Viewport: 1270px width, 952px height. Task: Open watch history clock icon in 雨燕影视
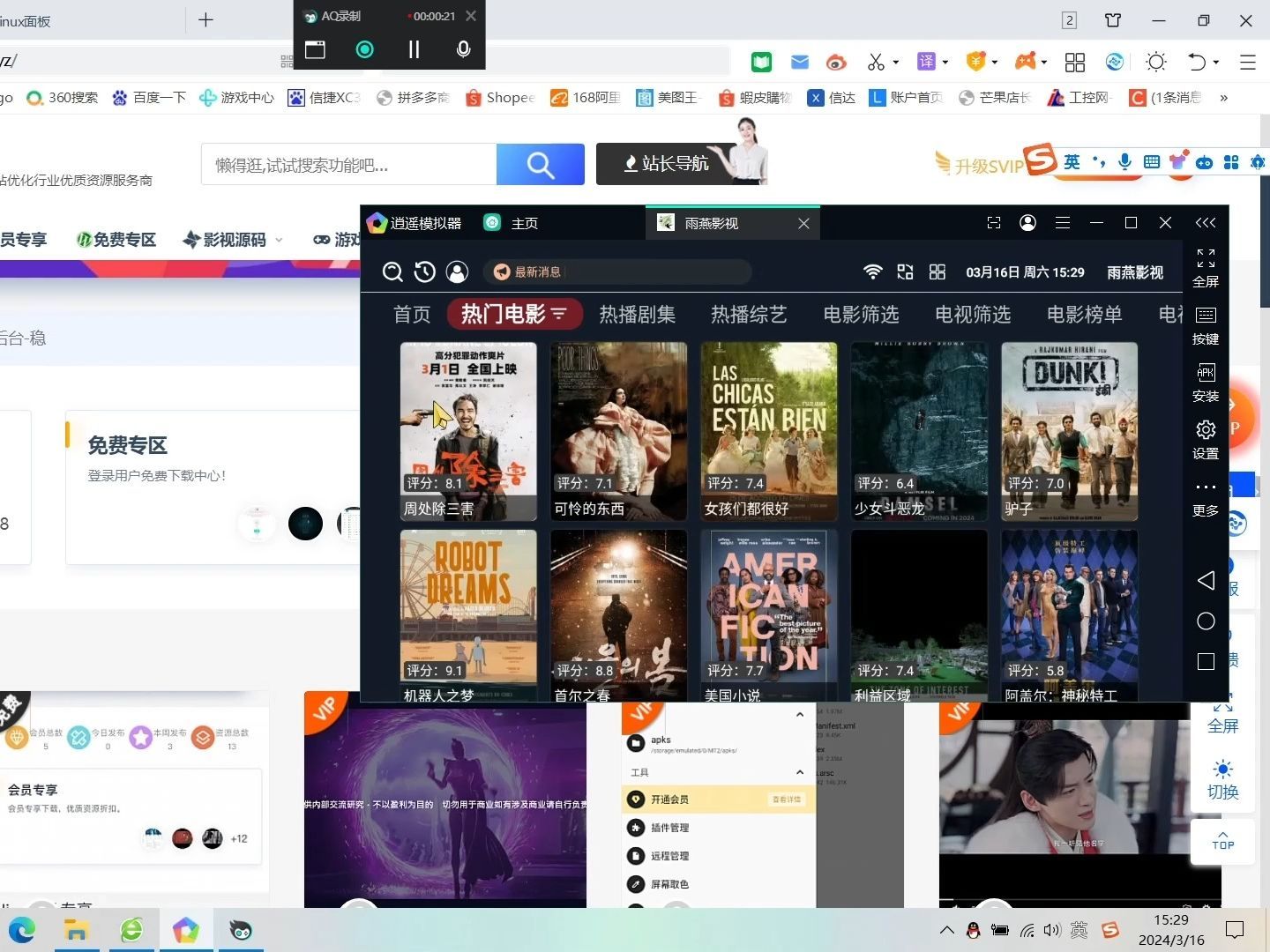pos(425,271)
